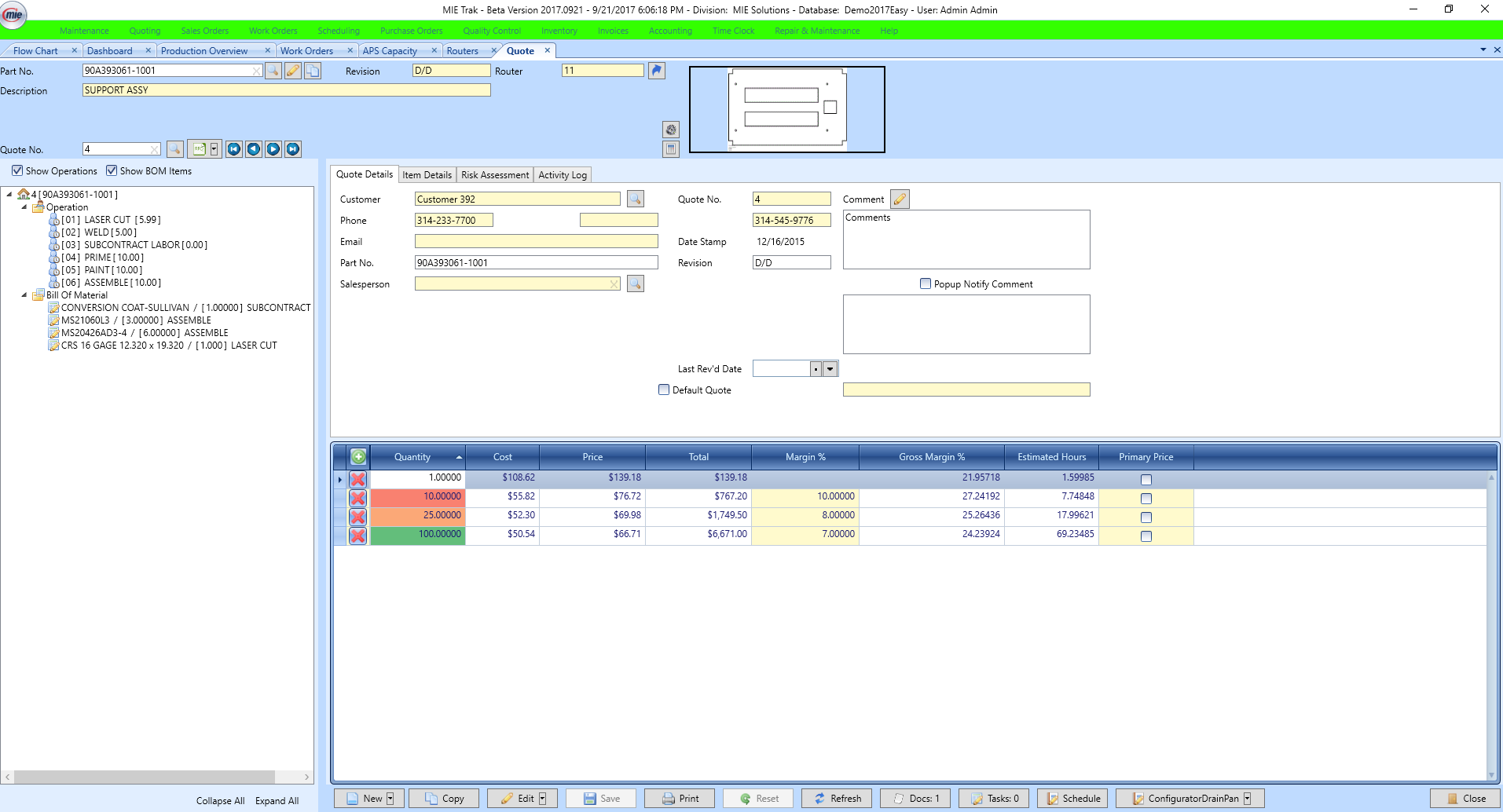Edit the part using the pencil icon
Screen dimensions: 1503x812
[x=293, y=70]
